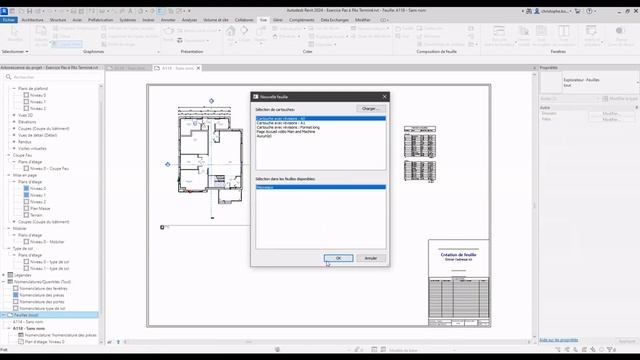Open the 'Aide sur les propriétés' link

pyautogui.click(x=559, y=340)
